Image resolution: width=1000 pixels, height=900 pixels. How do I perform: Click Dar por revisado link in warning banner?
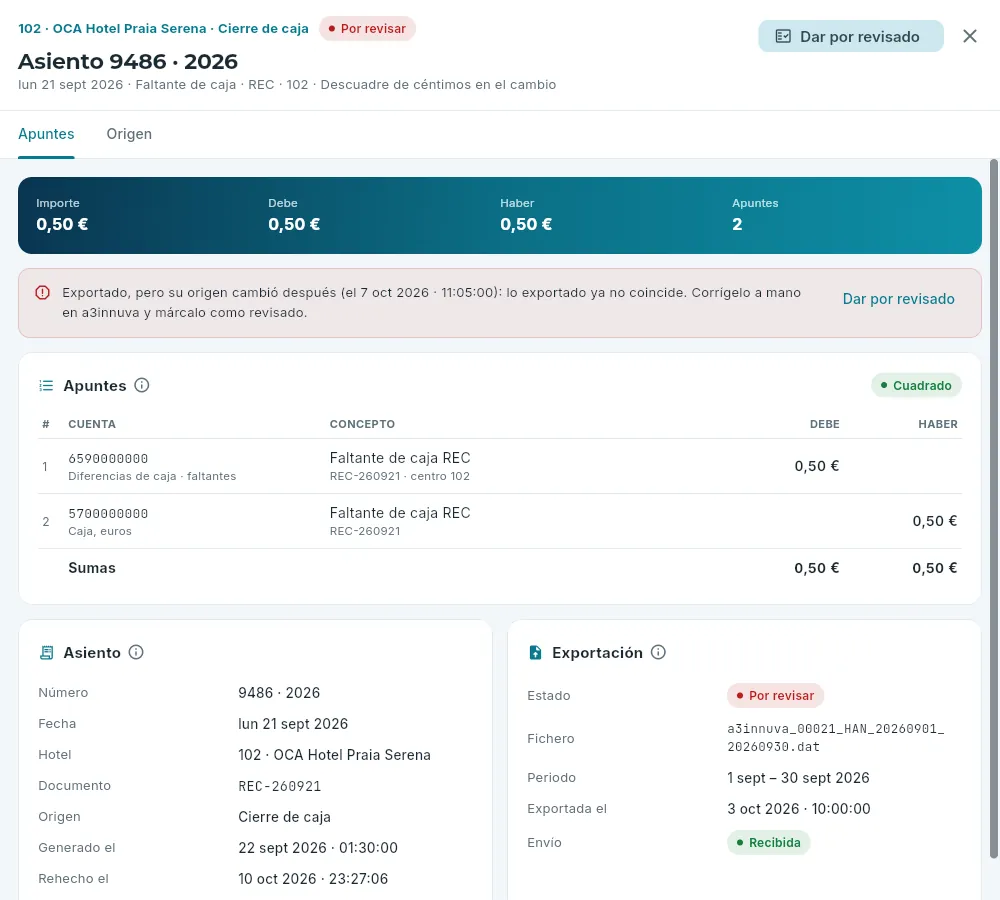point(898,299)
